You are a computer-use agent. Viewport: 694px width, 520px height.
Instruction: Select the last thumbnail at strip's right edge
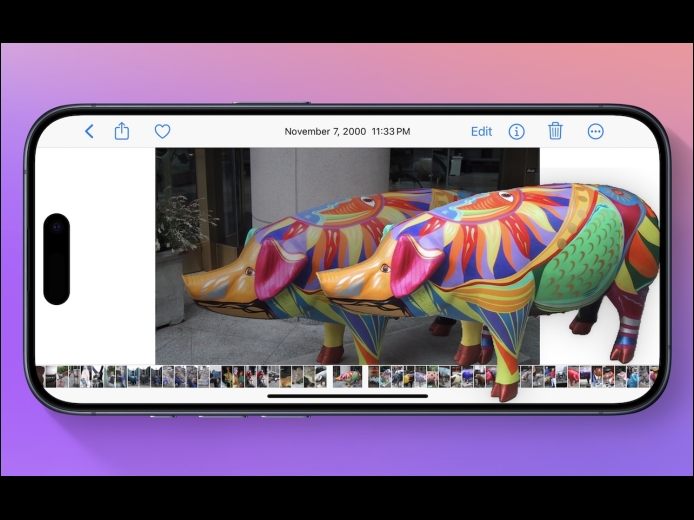655,377
